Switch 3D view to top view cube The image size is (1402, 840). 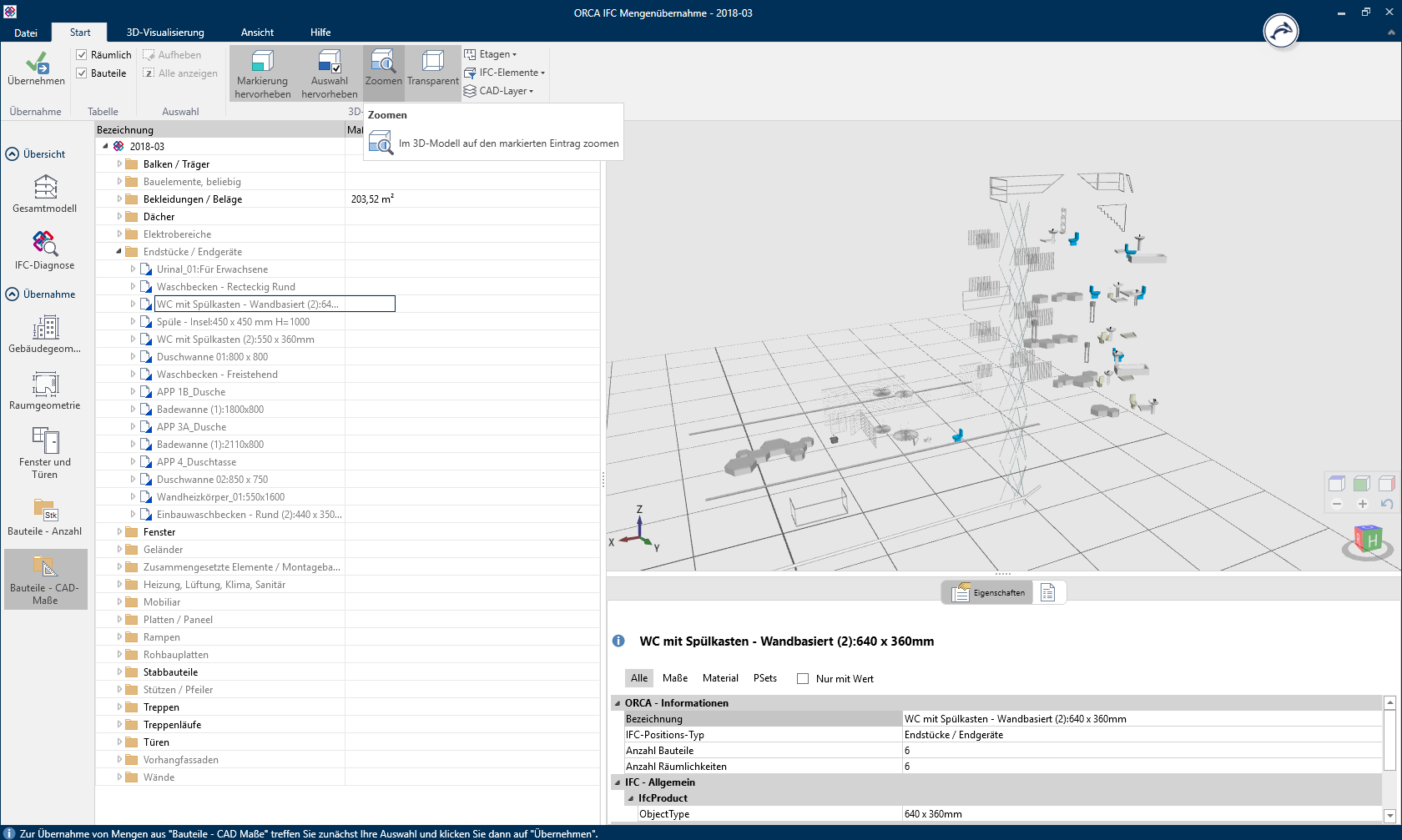click(x=1337, y=484)
